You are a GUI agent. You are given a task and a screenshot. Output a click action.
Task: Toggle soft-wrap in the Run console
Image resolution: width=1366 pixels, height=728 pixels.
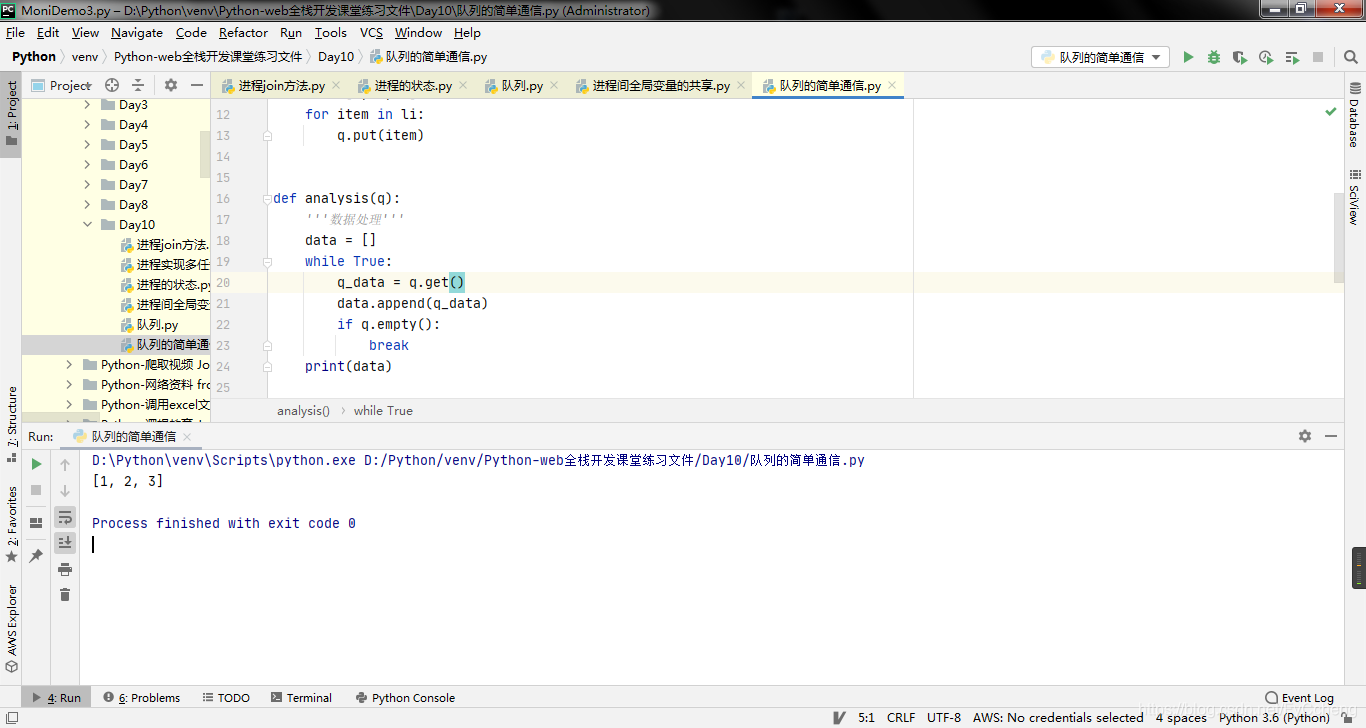[x=65, y=517]
